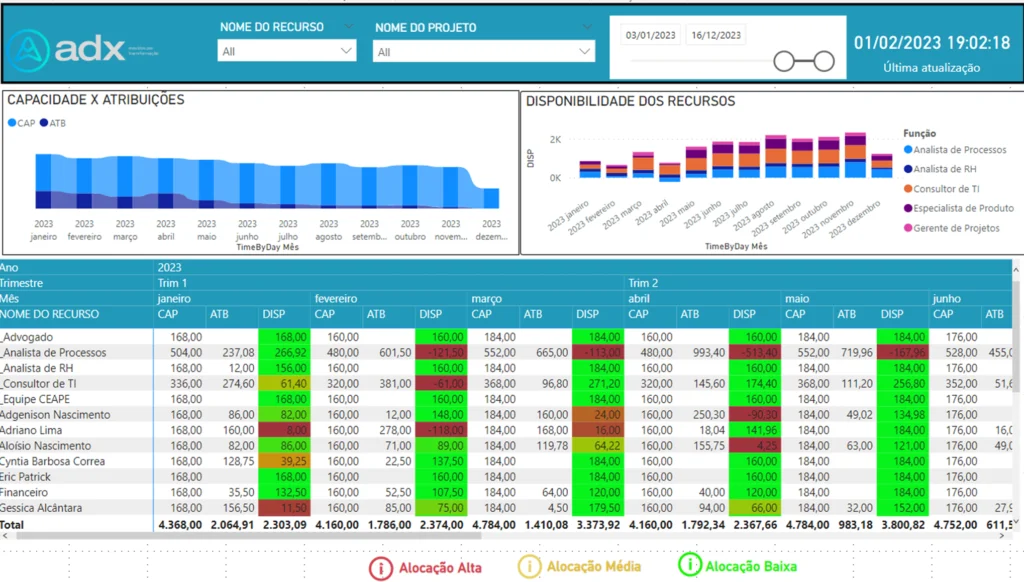Highlight Consultor de TI in the legend
Image resolution: width=1024 pixels, height=582 pixels.
pos(908,189)
